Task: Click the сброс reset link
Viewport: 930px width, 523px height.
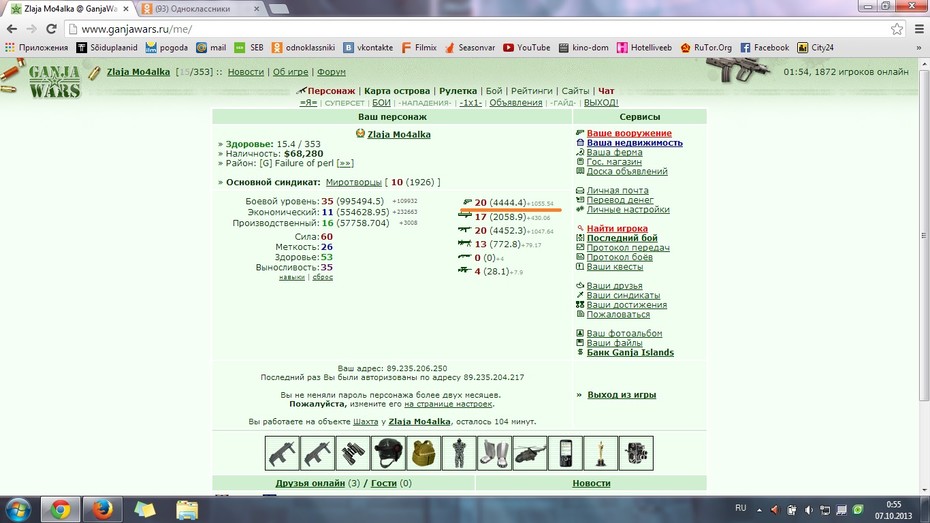Action: click(x=323, y=277)
